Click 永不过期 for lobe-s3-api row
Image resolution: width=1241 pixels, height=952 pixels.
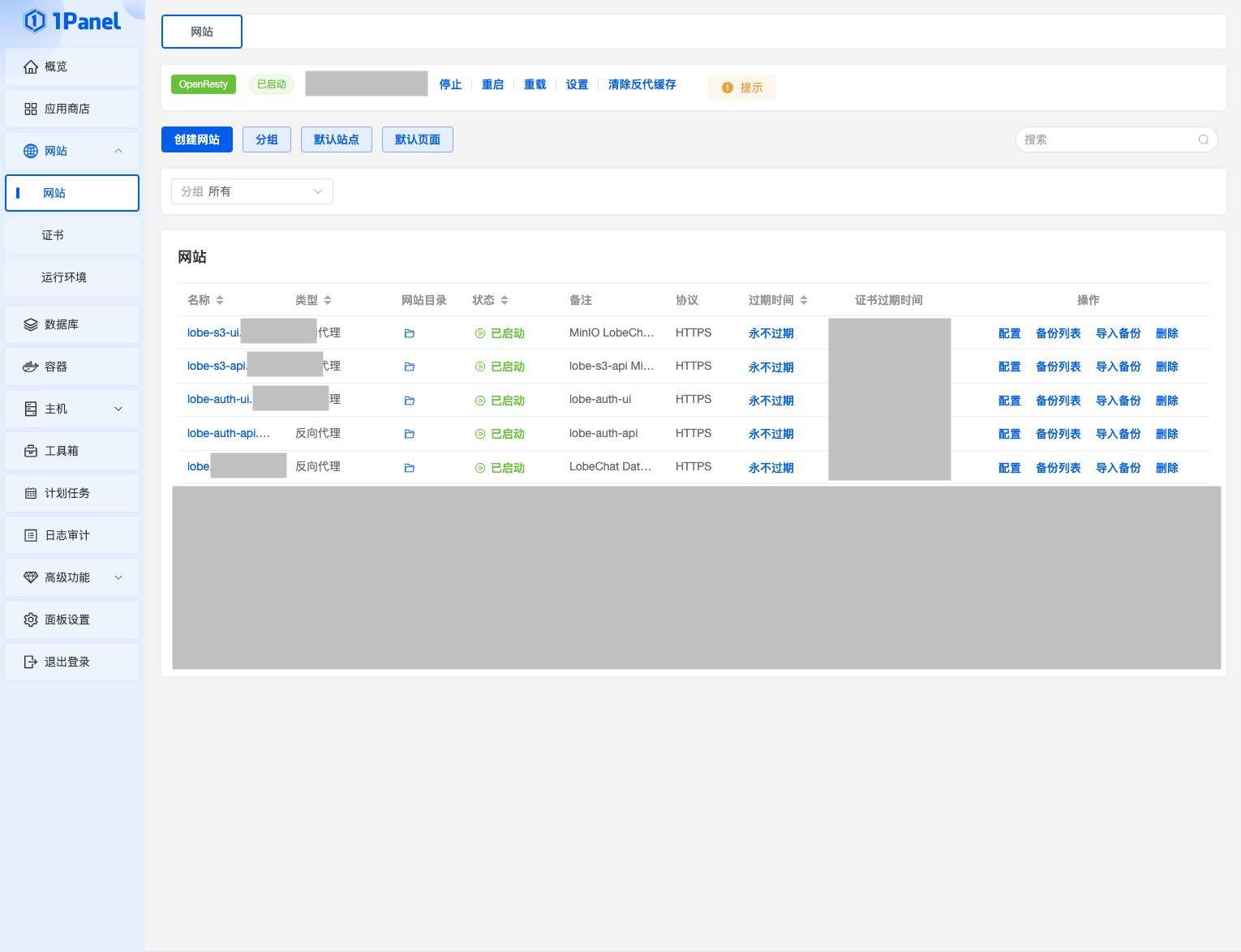(771, 367)
